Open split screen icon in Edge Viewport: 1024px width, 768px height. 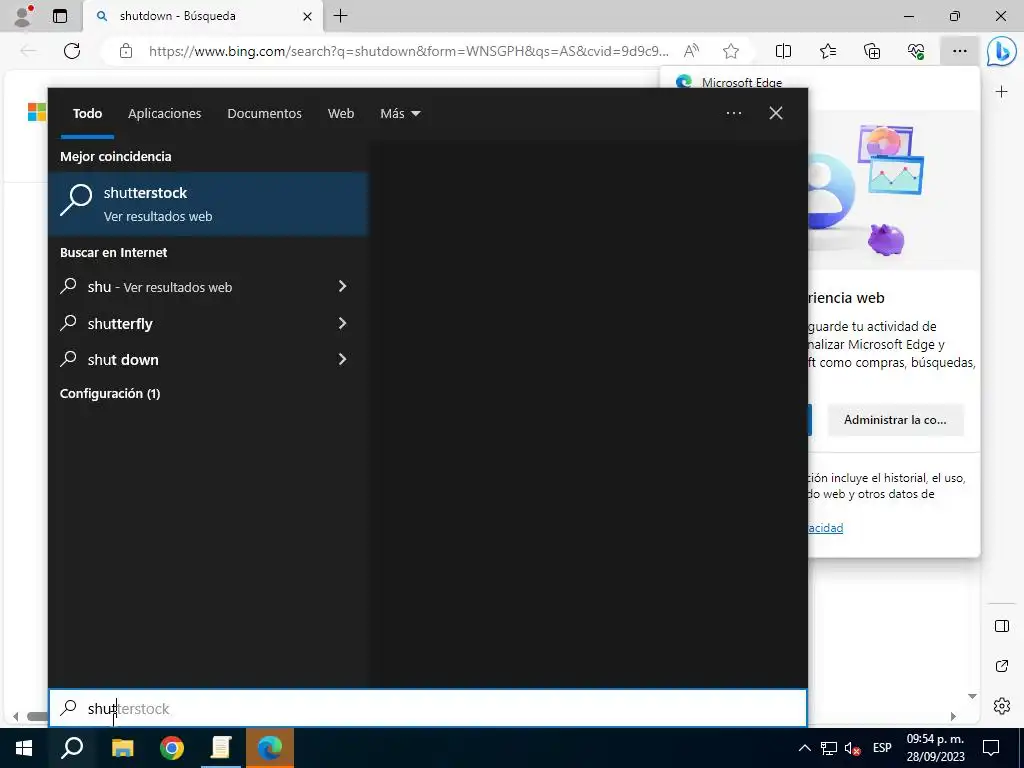(x=783, y=51)
